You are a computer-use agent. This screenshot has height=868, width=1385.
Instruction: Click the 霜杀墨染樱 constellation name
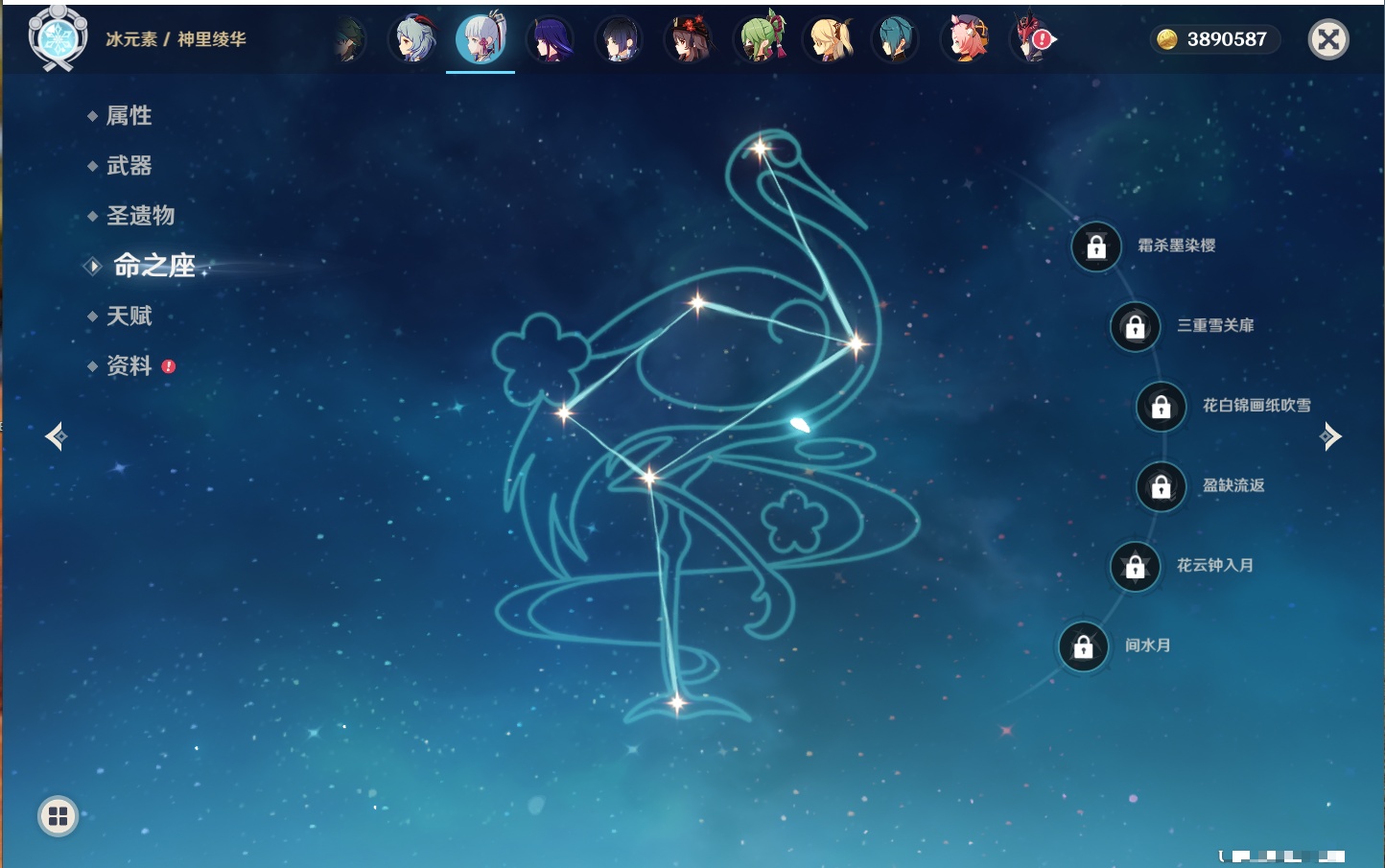click(1177, 246)
